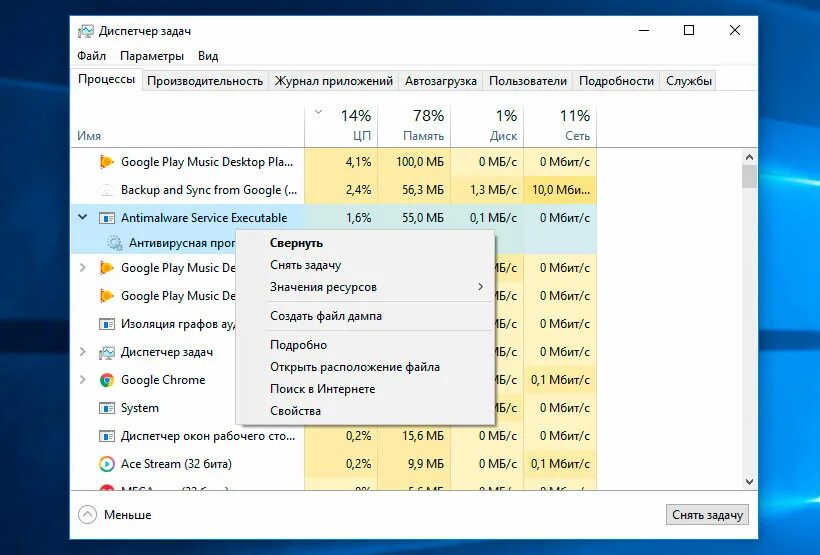Choose Подробно in the context menu
Screen dimensions: 820x555
pos(365,345)
